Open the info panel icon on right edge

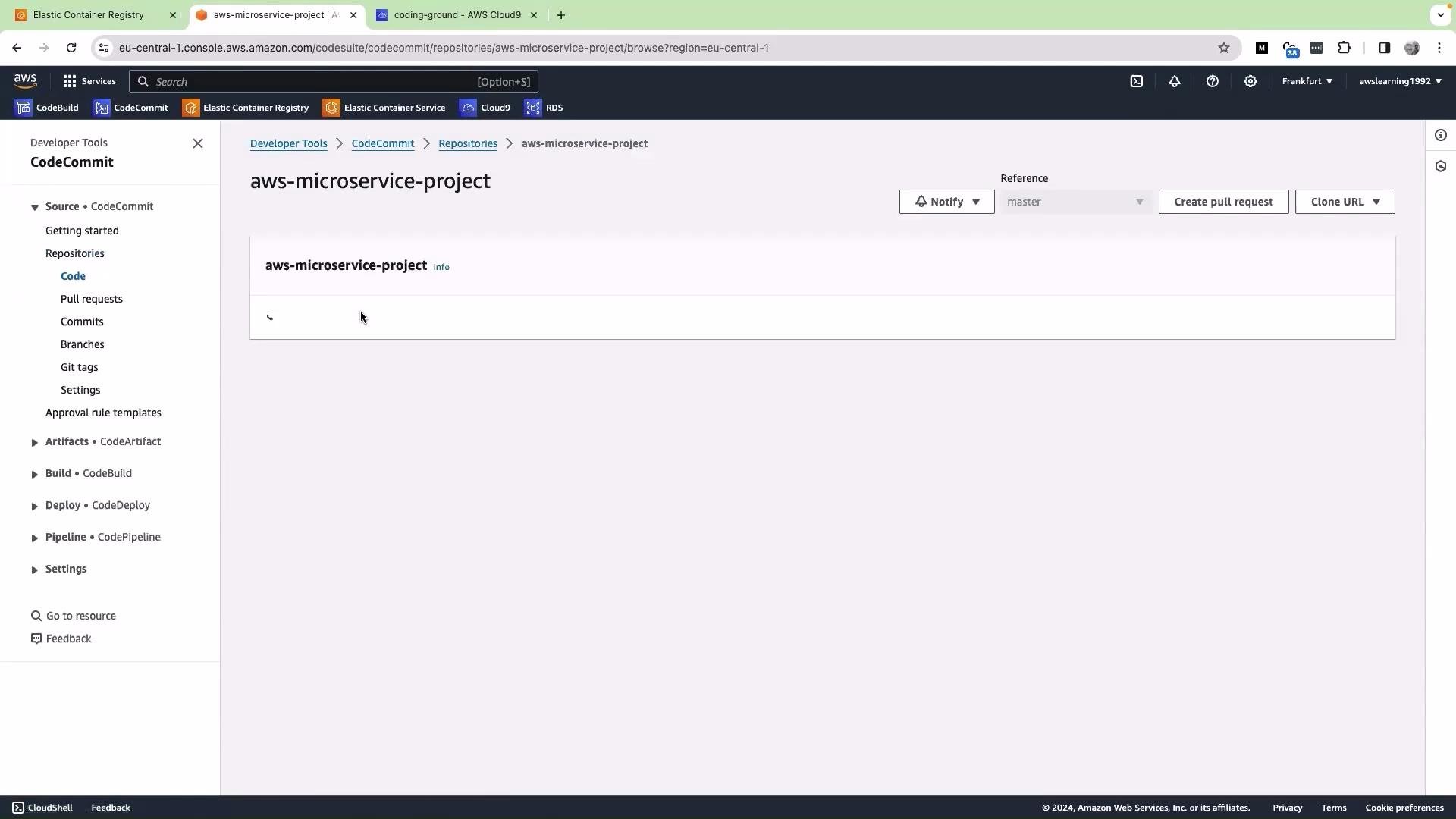1441,135
